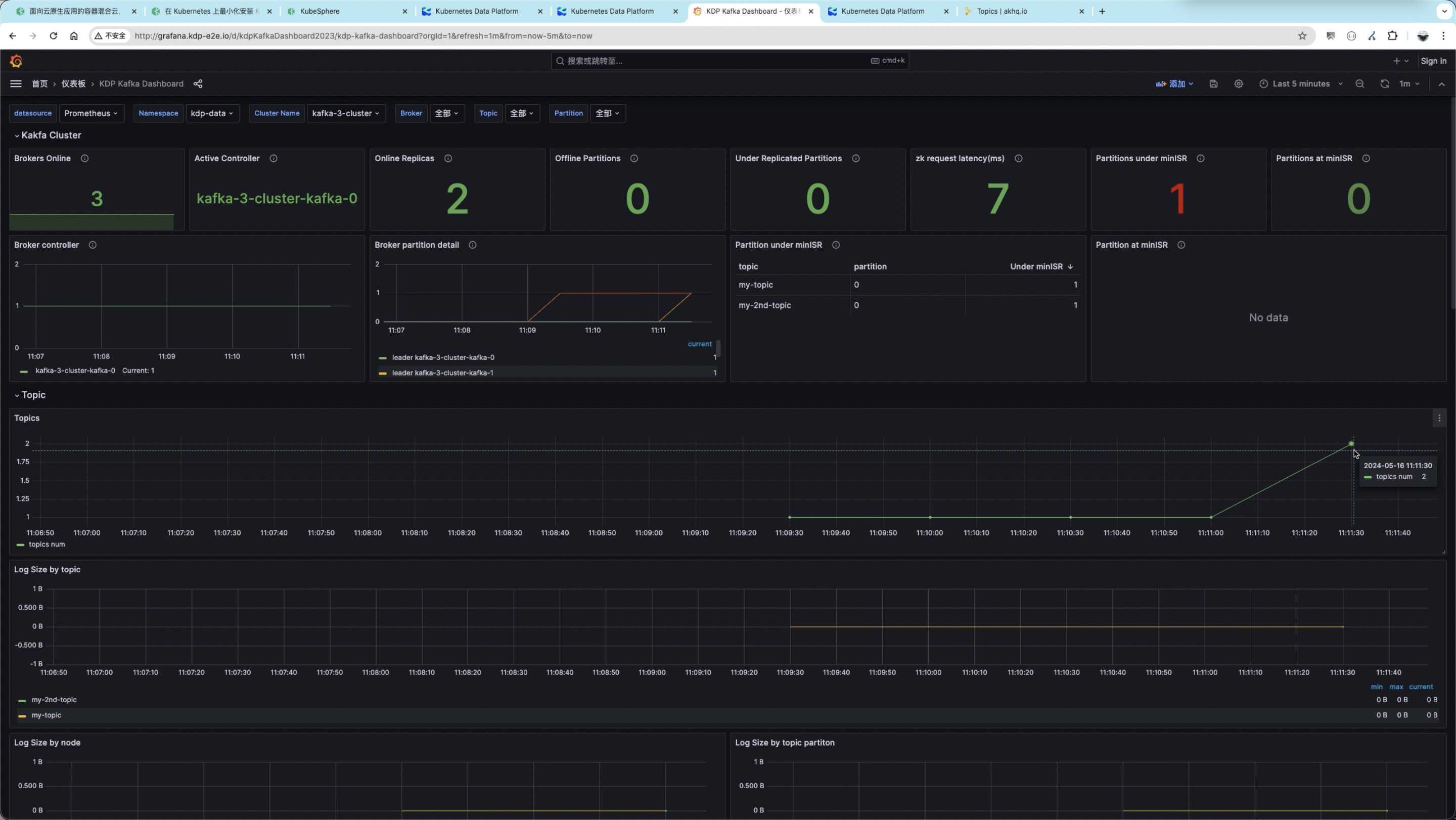Screen dimensions: 1456x820
Task: Expand the Cluster Name kafka-3-cluster dropdown
Action: coord(345,113)
